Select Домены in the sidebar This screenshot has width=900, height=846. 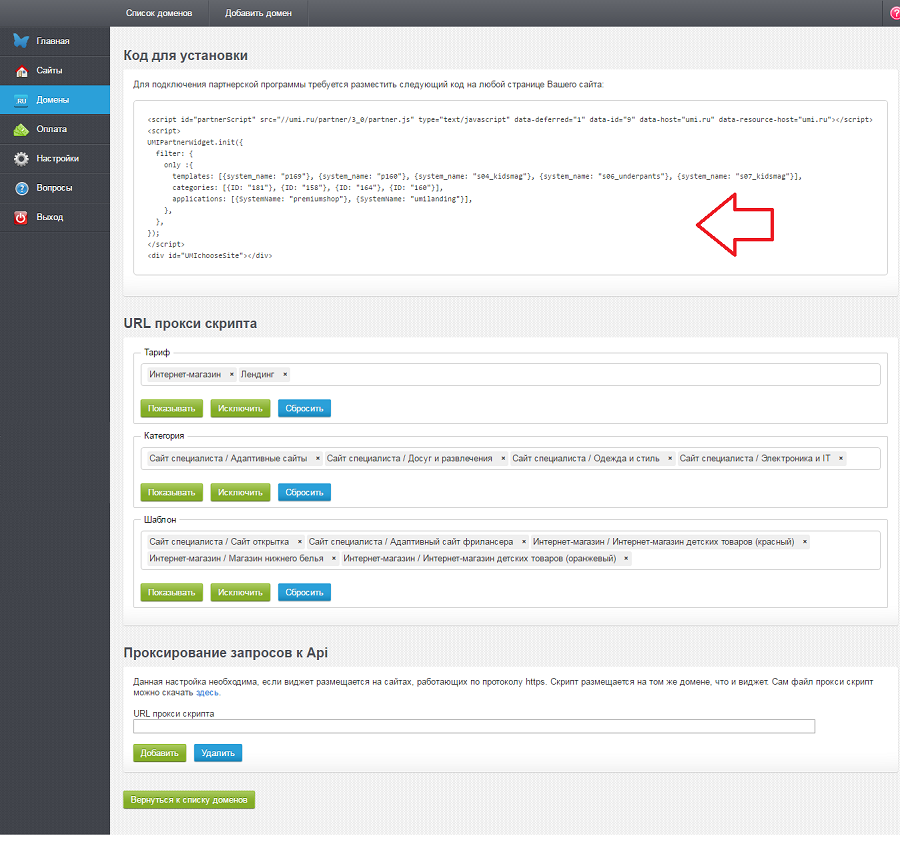pos(55,100)
